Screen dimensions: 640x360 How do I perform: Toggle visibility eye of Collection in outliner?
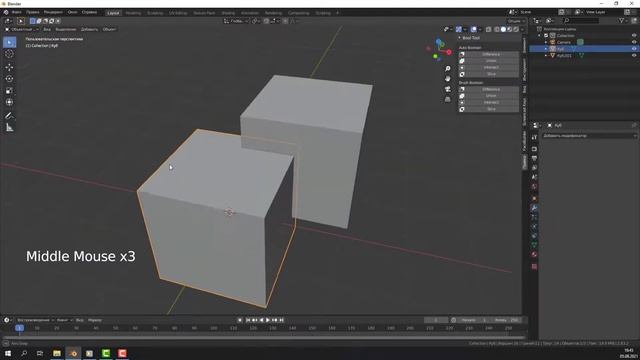tap(634, 36)
